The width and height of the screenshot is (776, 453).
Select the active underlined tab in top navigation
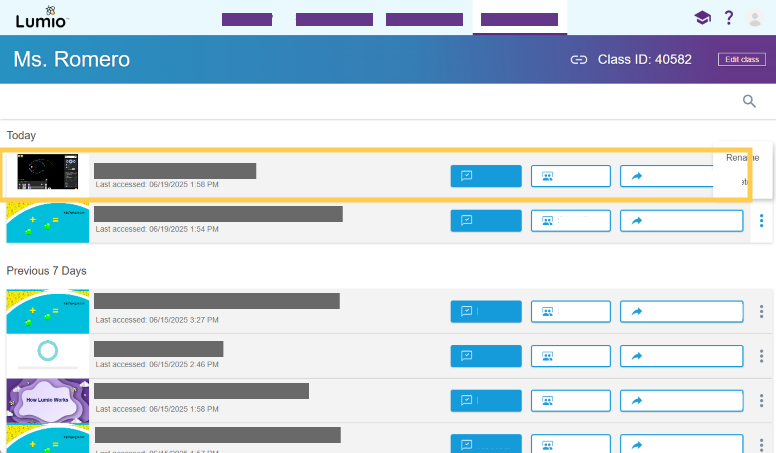click(x=519, y=19)
